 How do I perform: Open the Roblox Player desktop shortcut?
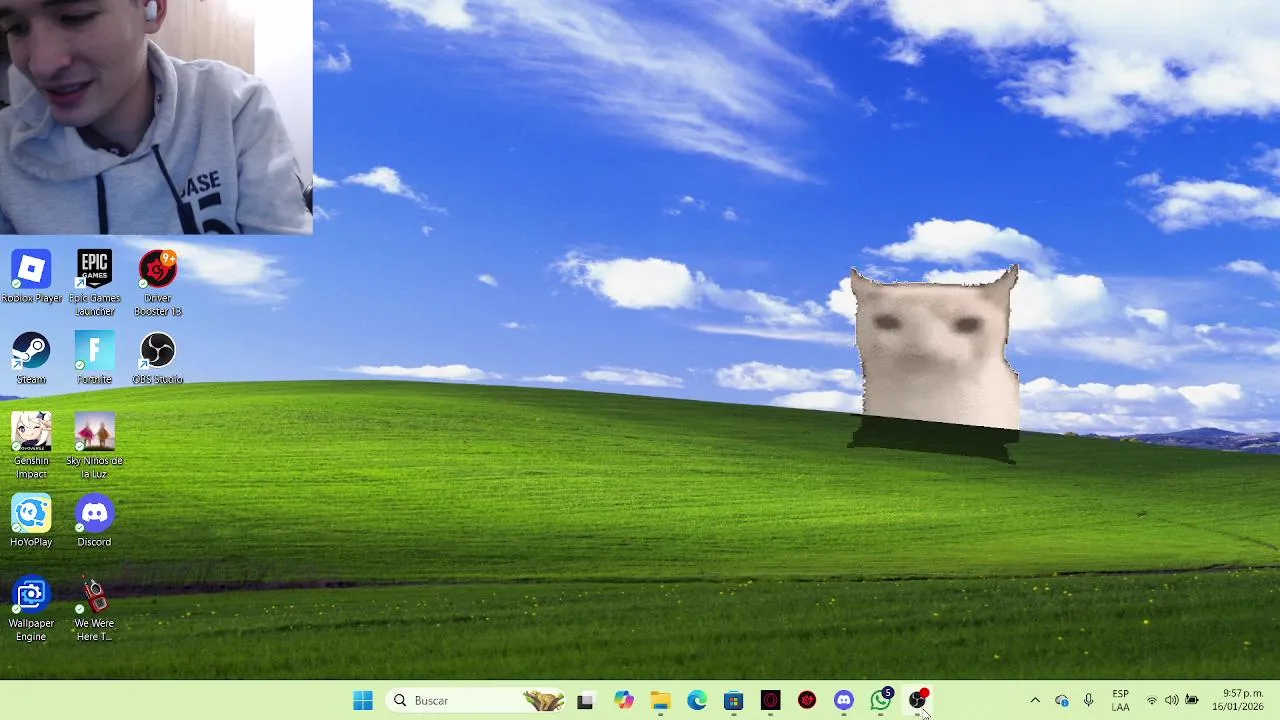31,277
